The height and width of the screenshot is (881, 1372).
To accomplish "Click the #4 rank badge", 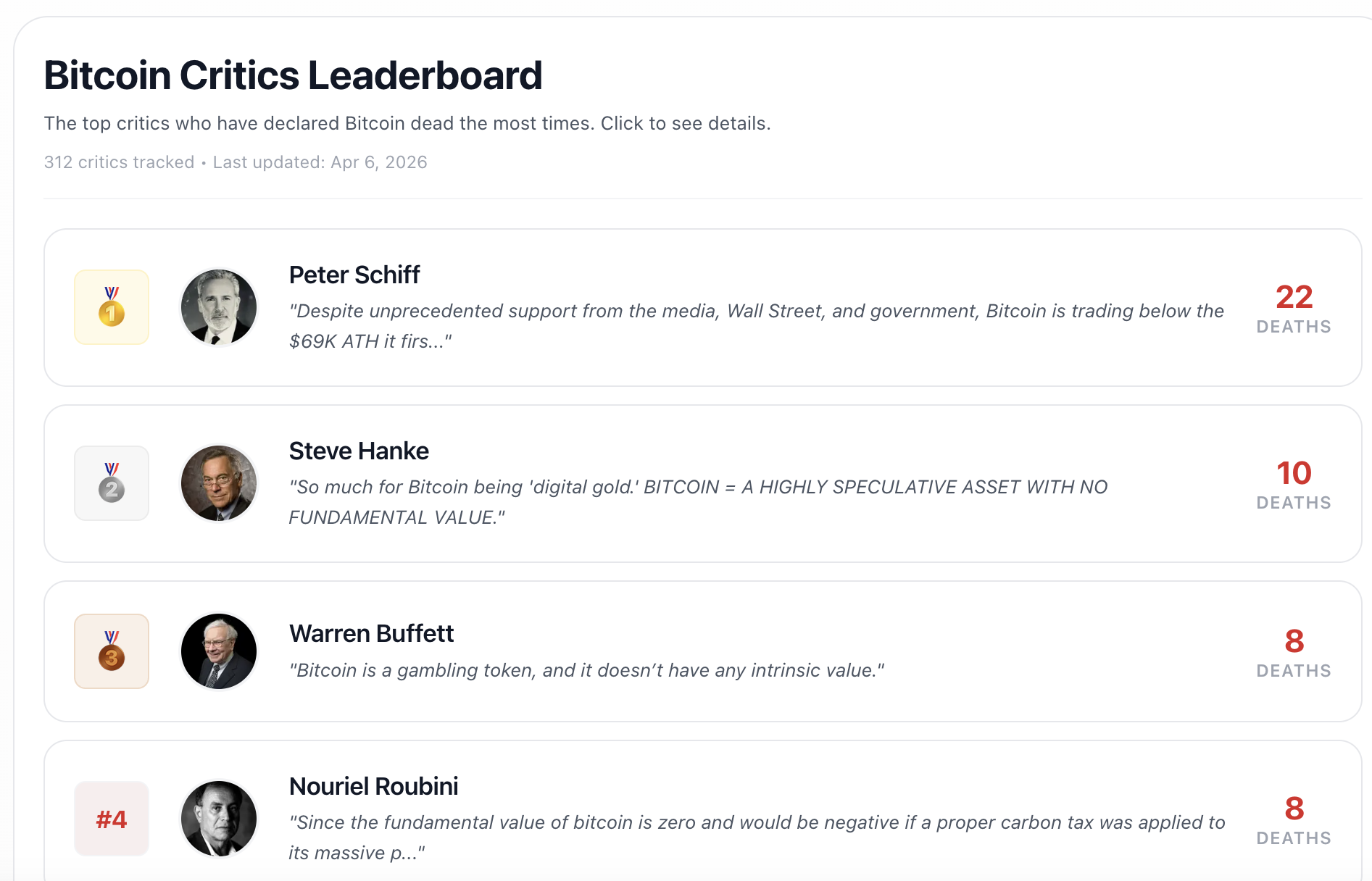I will [112, 819].
